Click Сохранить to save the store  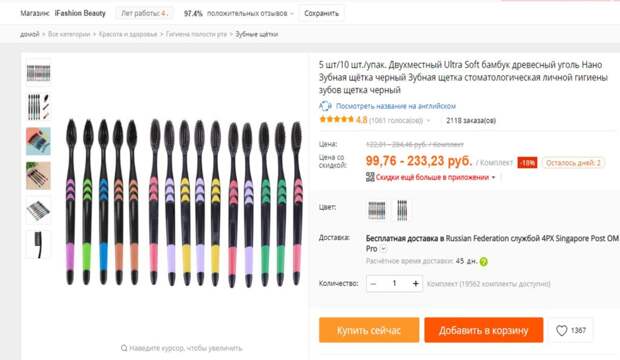(321, 13)
